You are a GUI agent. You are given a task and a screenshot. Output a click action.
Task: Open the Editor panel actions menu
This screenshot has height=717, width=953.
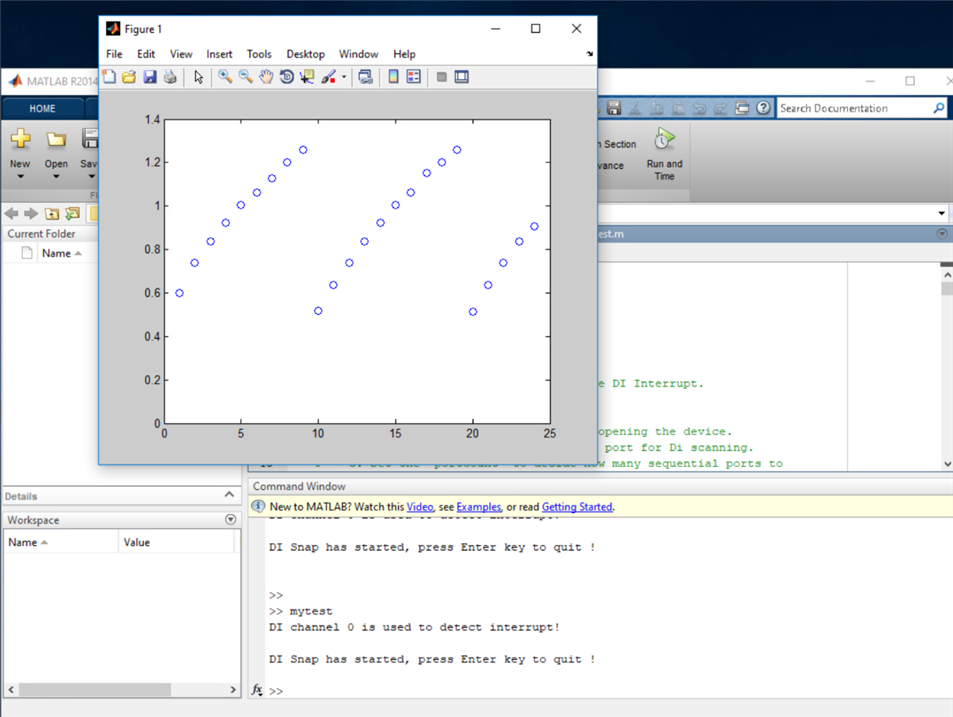pyautogui.click(x=941, y=234)
